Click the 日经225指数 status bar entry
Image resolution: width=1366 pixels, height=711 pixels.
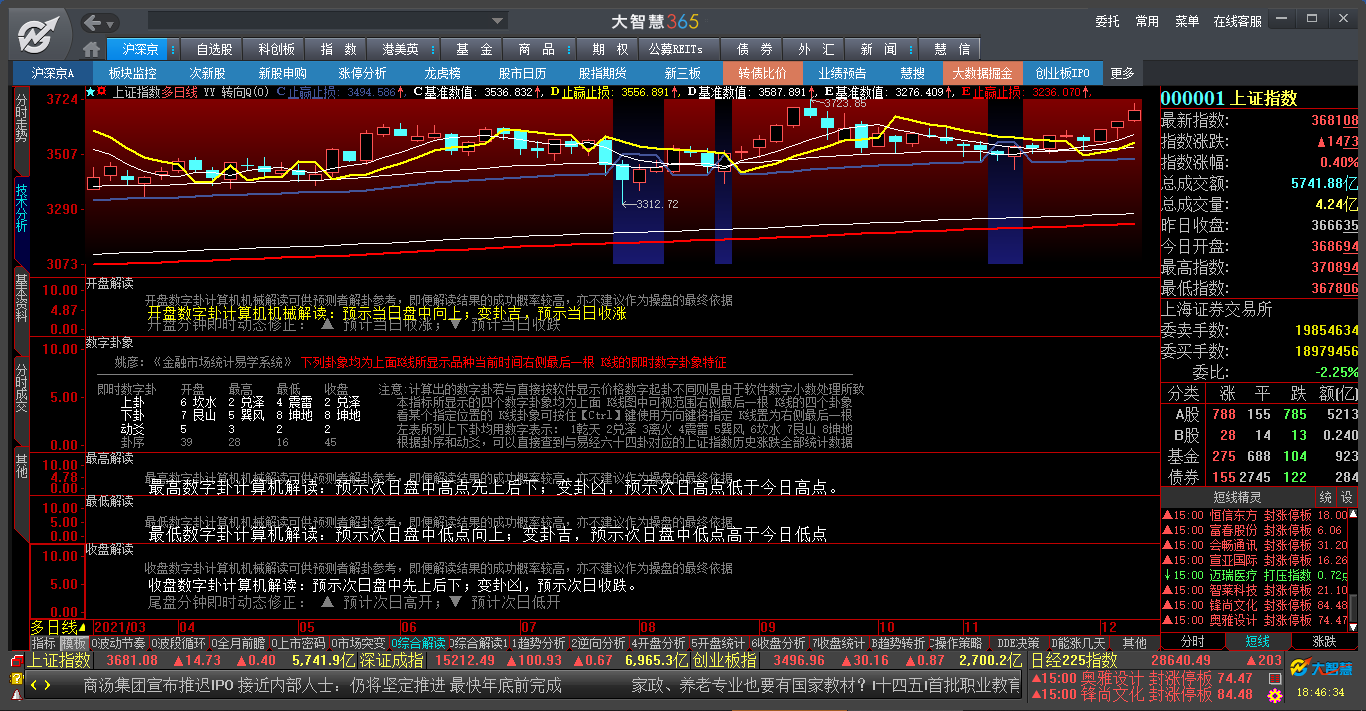[1073, 660]
